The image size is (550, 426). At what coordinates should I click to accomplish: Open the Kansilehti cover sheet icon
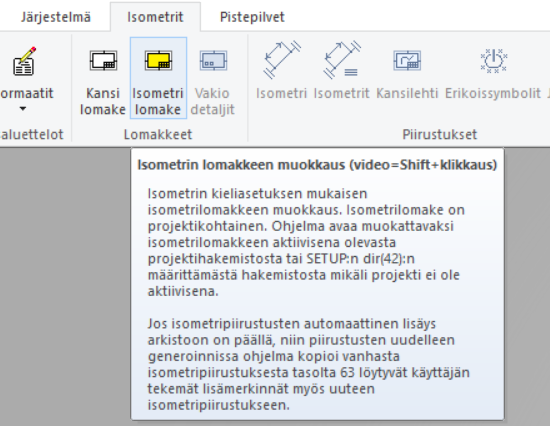point(407,61)
